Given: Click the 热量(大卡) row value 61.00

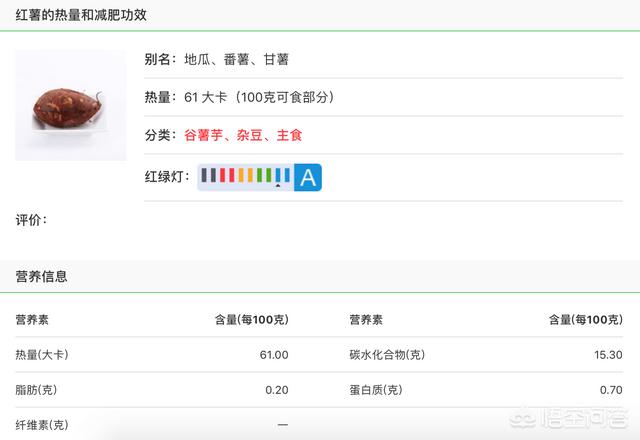Looking at the screenshot, I should (273, 355).
